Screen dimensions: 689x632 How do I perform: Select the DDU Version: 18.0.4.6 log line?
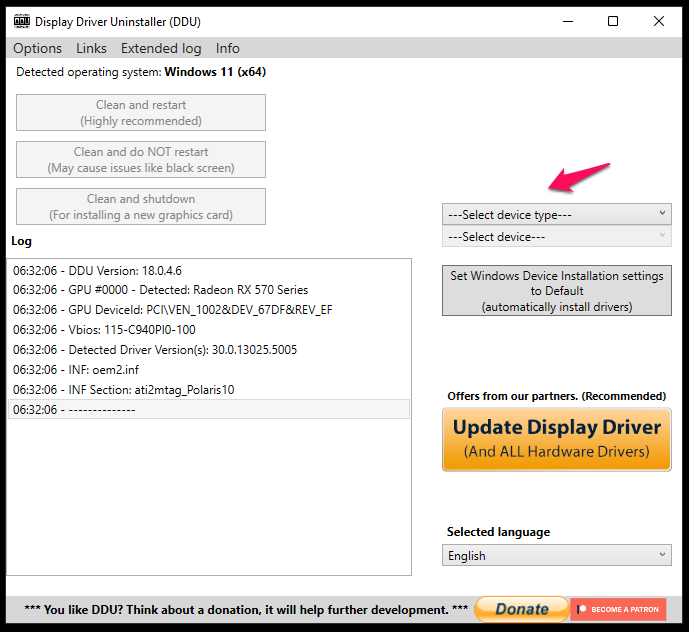(209, 270)
